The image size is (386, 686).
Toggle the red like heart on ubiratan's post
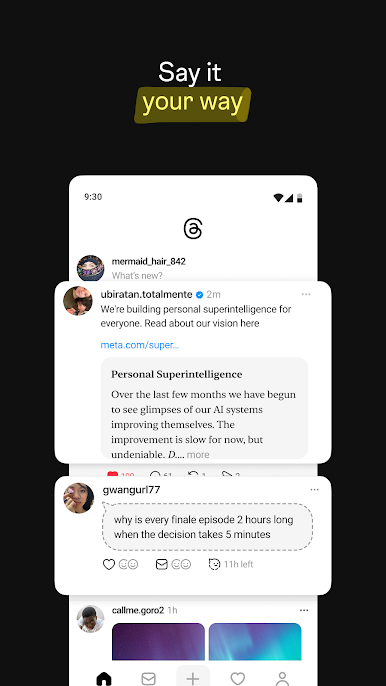point(112,474)
